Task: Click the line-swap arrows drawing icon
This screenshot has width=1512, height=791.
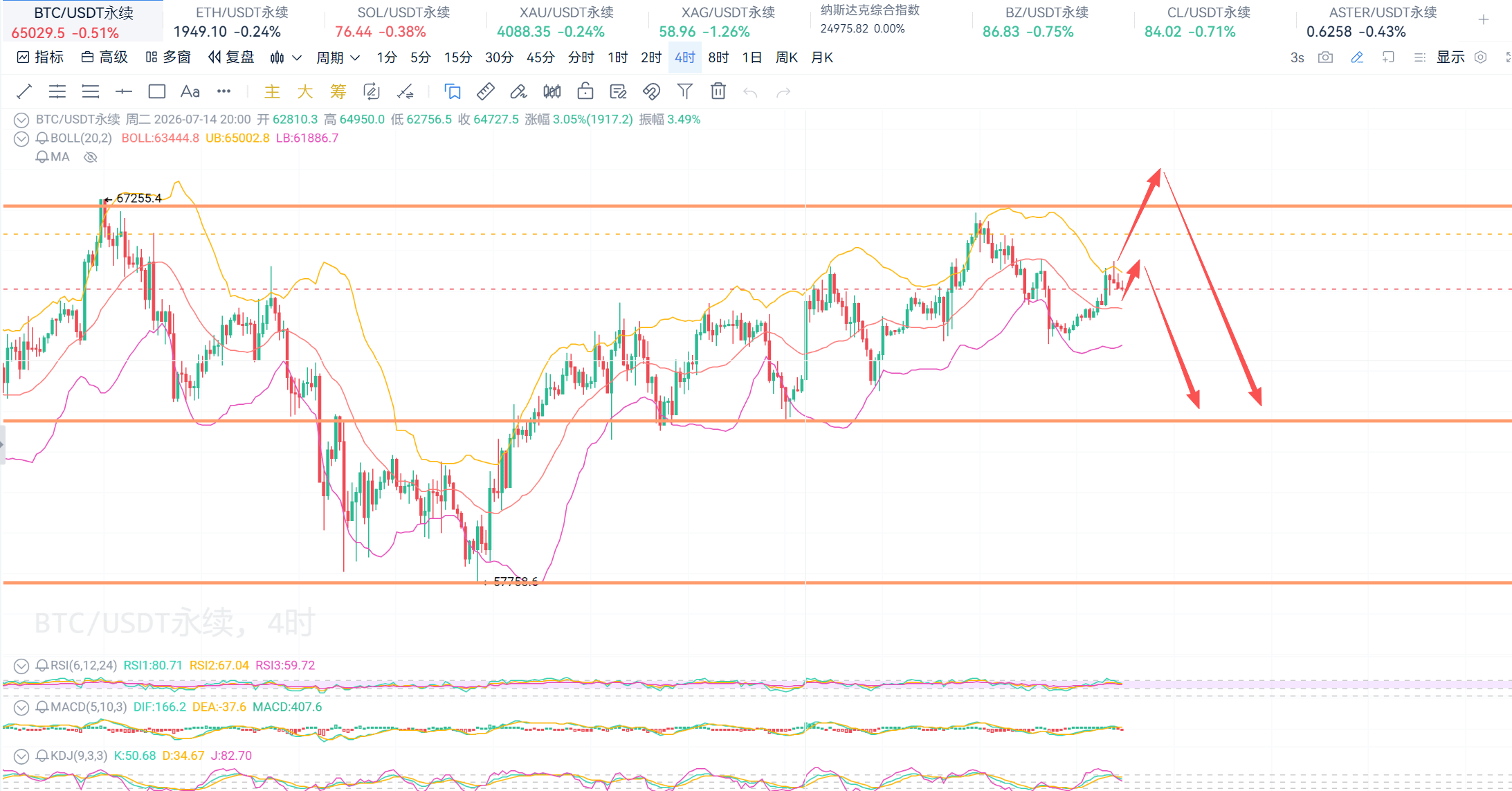Action: click(x=405, y=91)
